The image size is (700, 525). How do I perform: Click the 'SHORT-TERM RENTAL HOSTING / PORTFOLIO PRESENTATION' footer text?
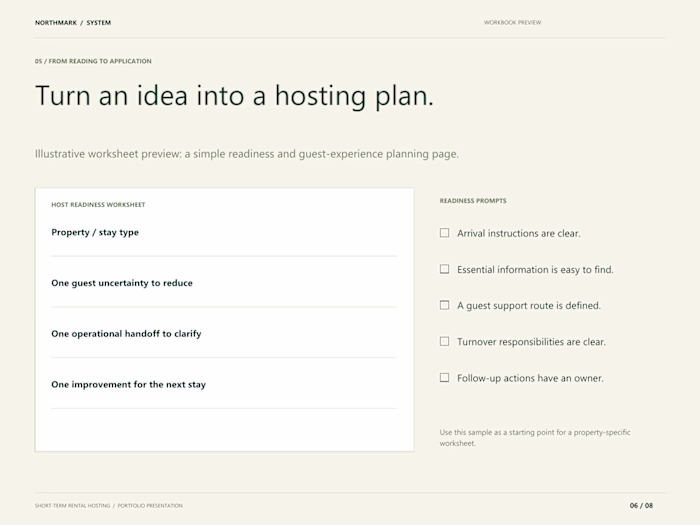[109, 506]
